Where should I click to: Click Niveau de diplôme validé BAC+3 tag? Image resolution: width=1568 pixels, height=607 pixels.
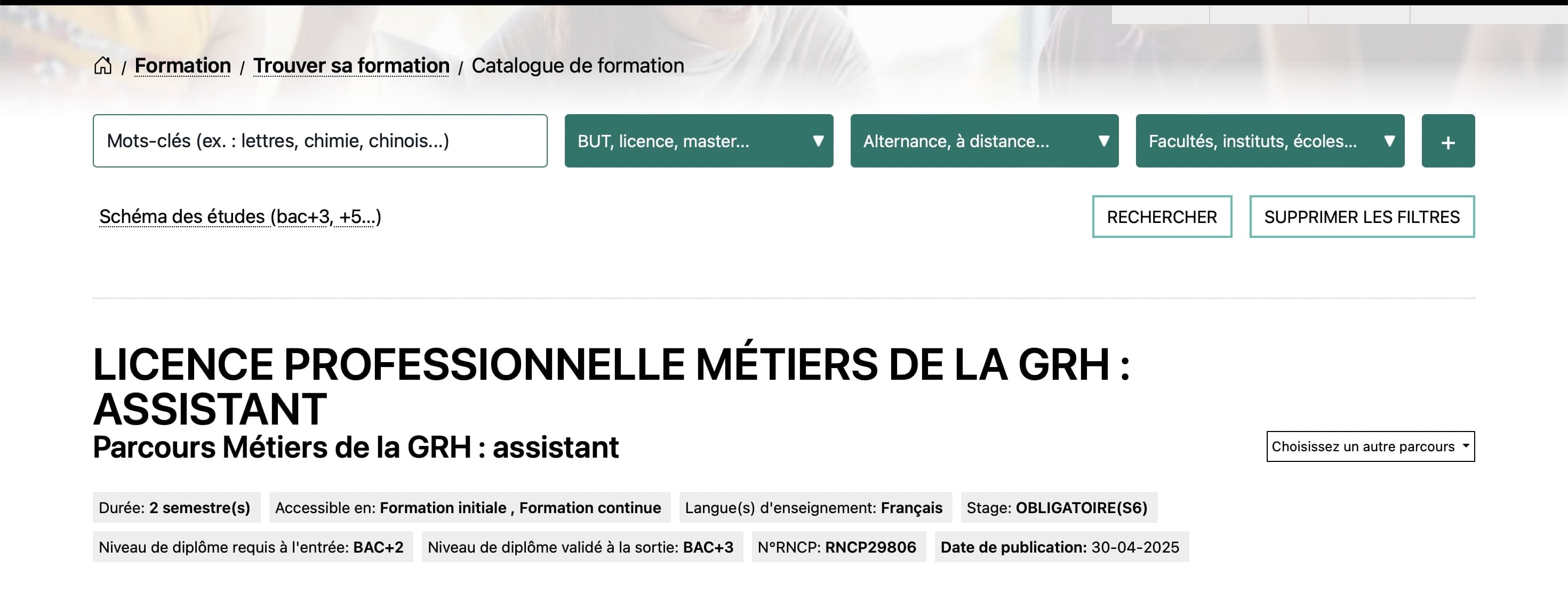coord(582,547)
